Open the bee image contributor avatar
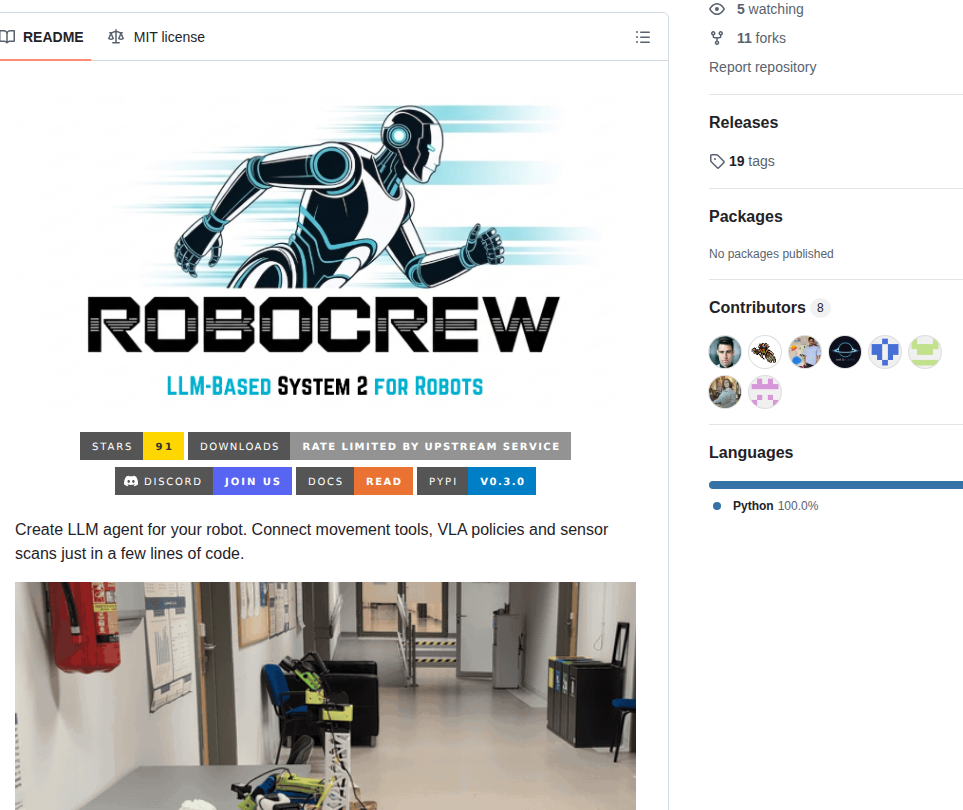963x810 pixels. 765,352
